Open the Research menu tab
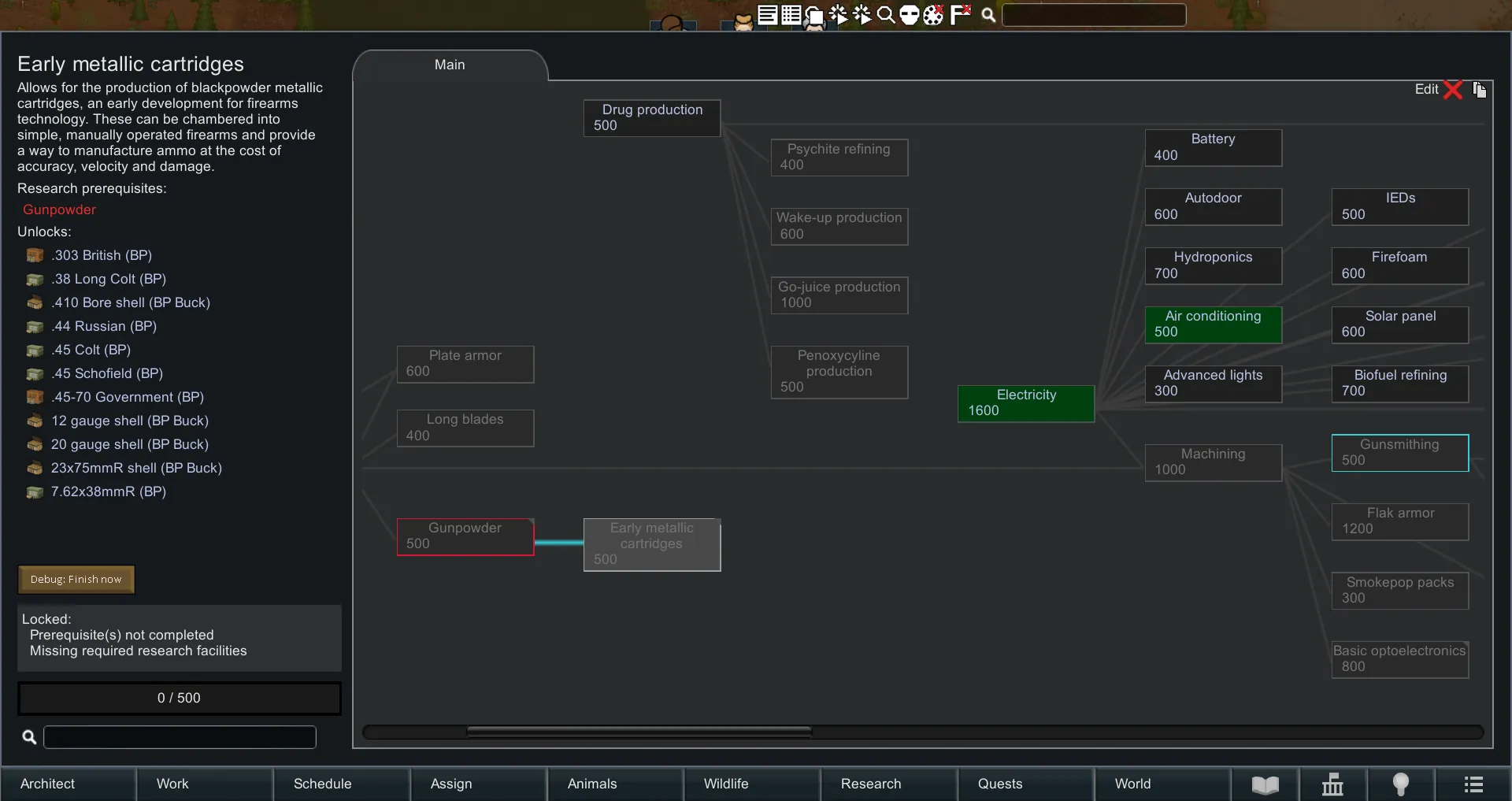This screenshot has height=801, width=1512. point(870,784)
